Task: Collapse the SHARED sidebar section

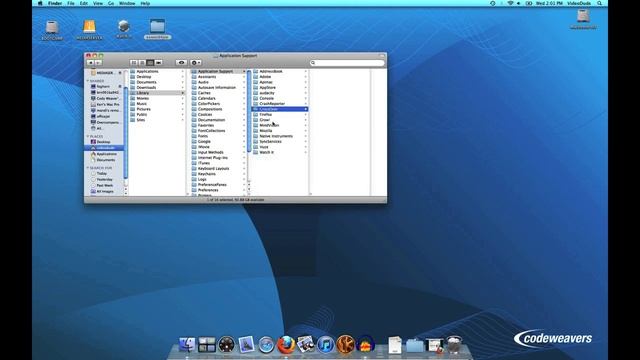Action: pos(88,81)
